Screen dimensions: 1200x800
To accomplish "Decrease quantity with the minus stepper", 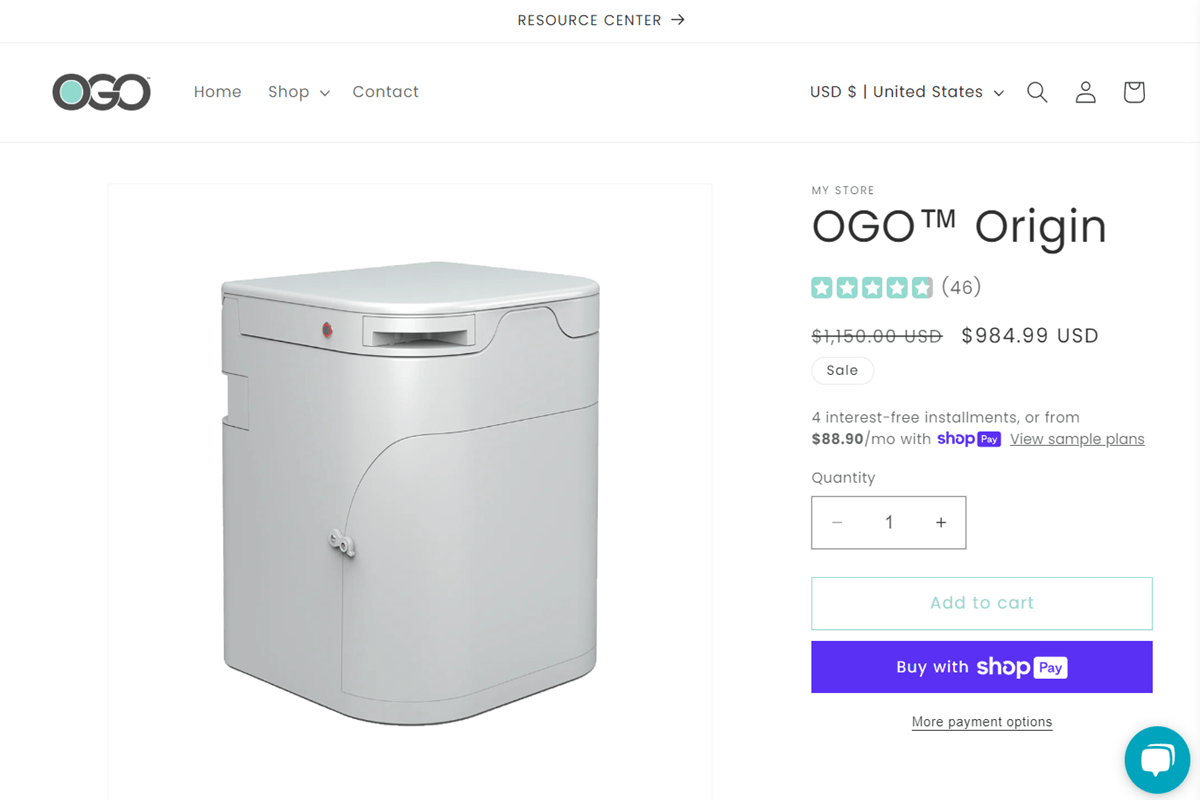I will pyautogui.click(x=837, y=522).
